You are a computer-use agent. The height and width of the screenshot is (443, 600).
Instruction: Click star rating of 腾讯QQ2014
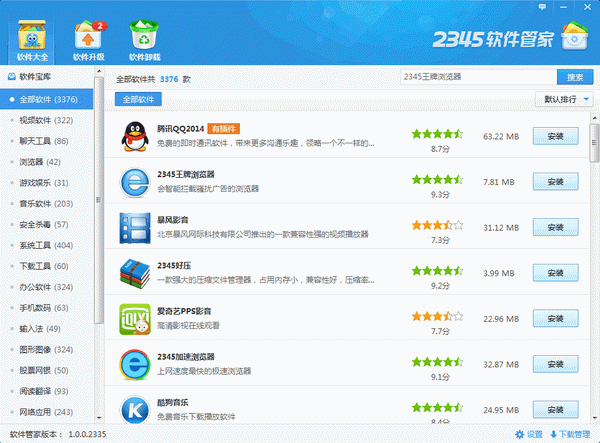437,134
